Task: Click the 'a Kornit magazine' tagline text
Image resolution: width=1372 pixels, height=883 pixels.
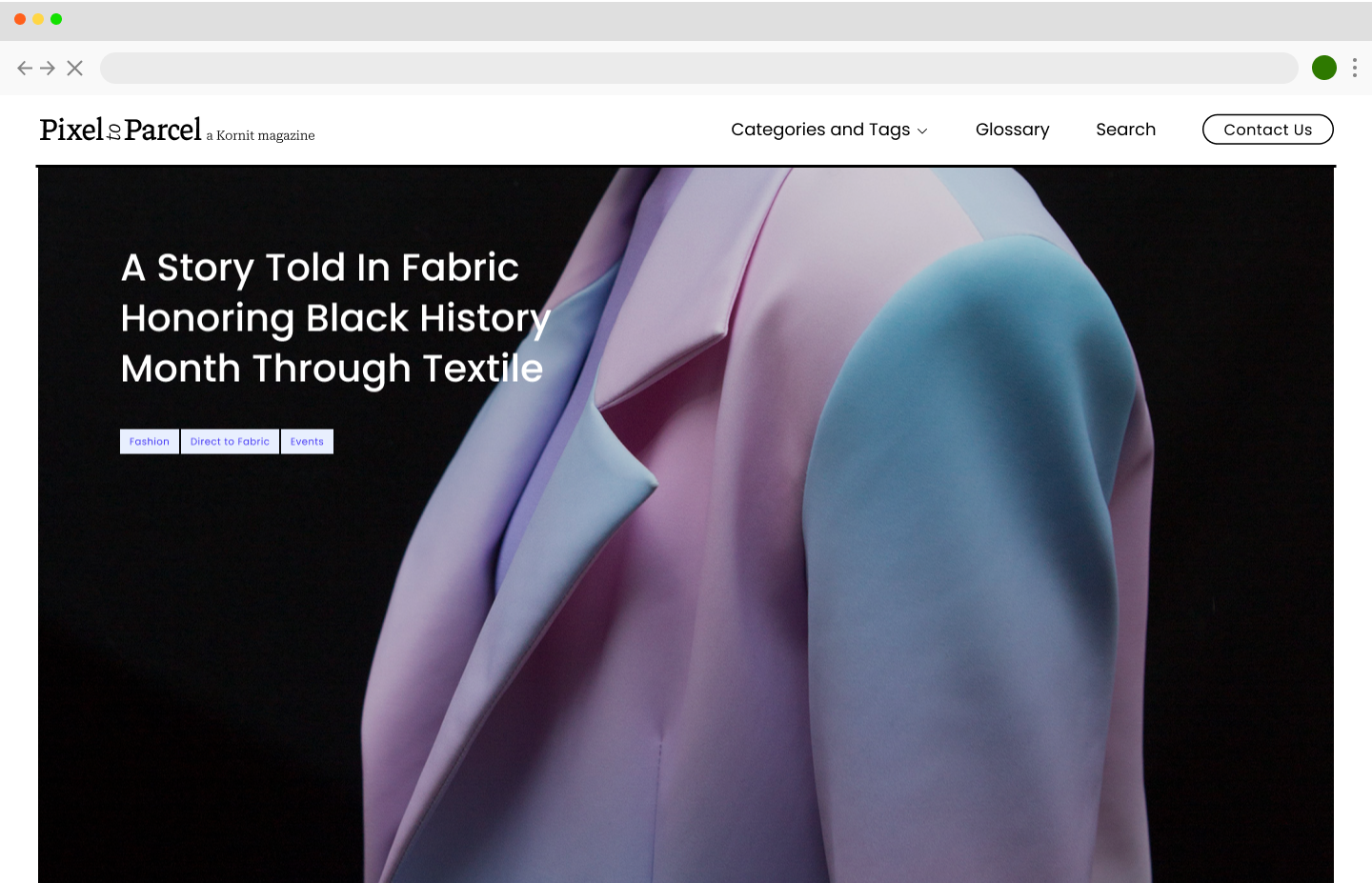Action: click(x=260, y=135)
